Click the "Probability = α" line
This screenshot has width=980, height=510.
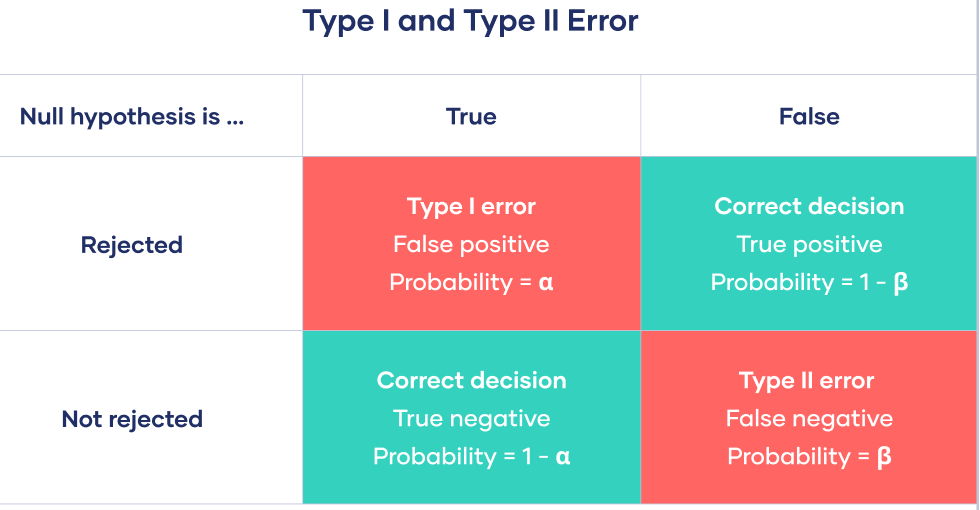(x=471, y=283)
